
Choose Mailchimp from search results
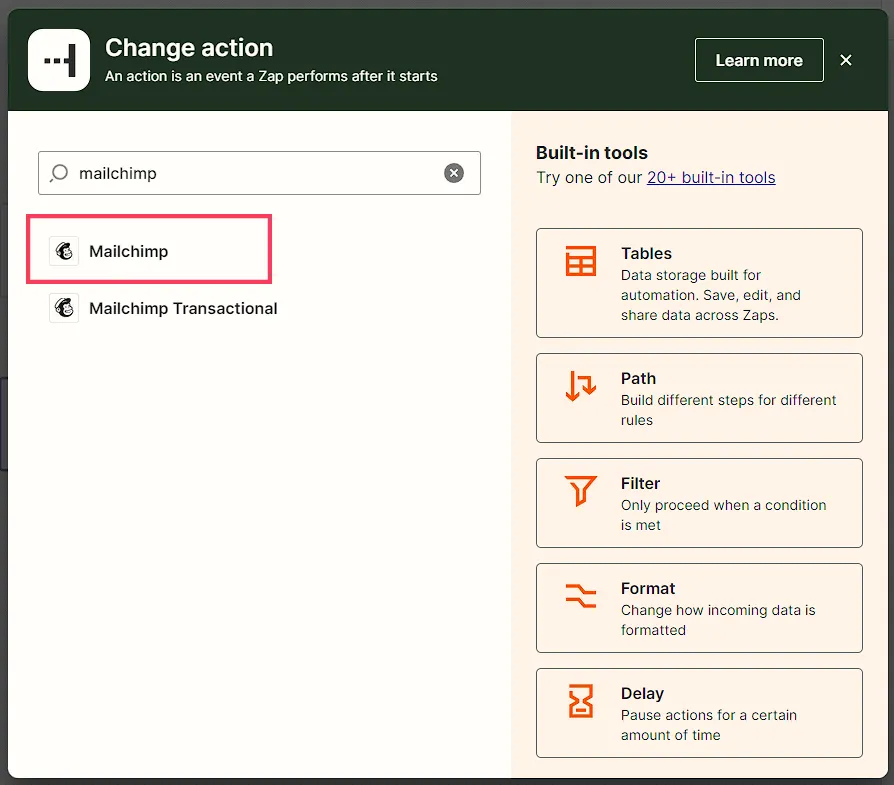click(x=149, y=249)
